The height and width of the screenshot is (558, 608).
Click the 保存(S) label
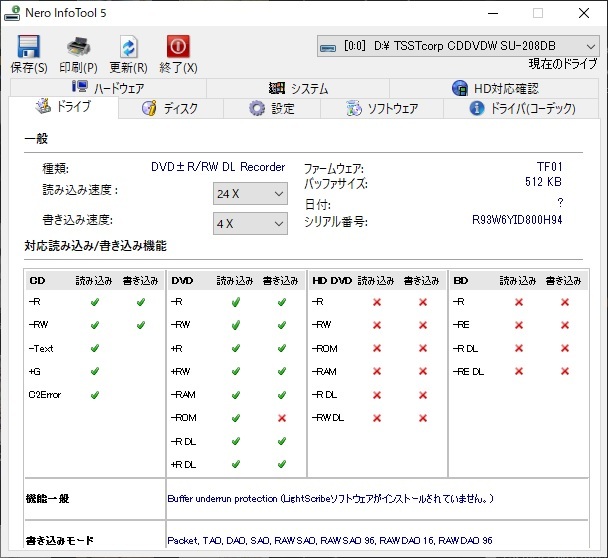tap(29, 67)
